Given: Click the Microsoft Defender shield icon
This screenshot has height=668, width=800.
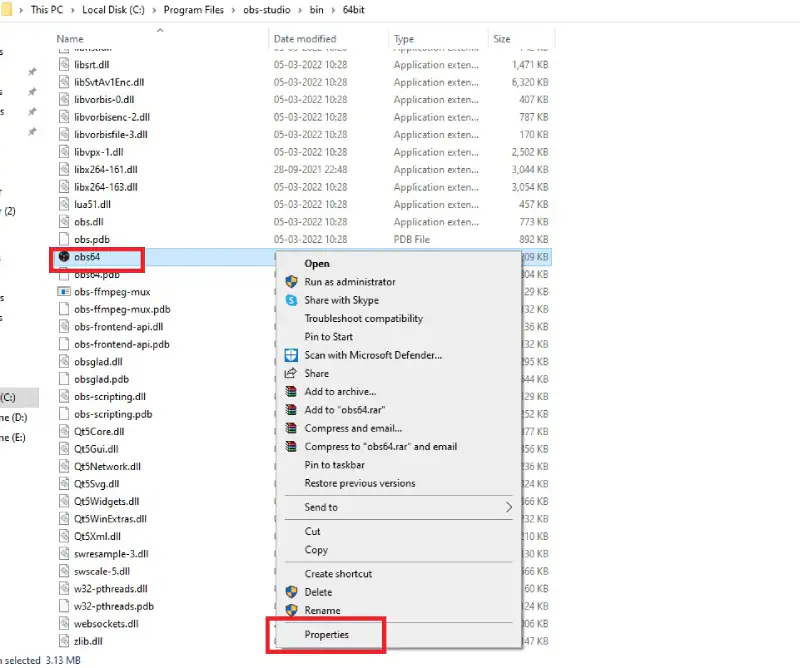Looking at the screenshot, I should 291,355.
